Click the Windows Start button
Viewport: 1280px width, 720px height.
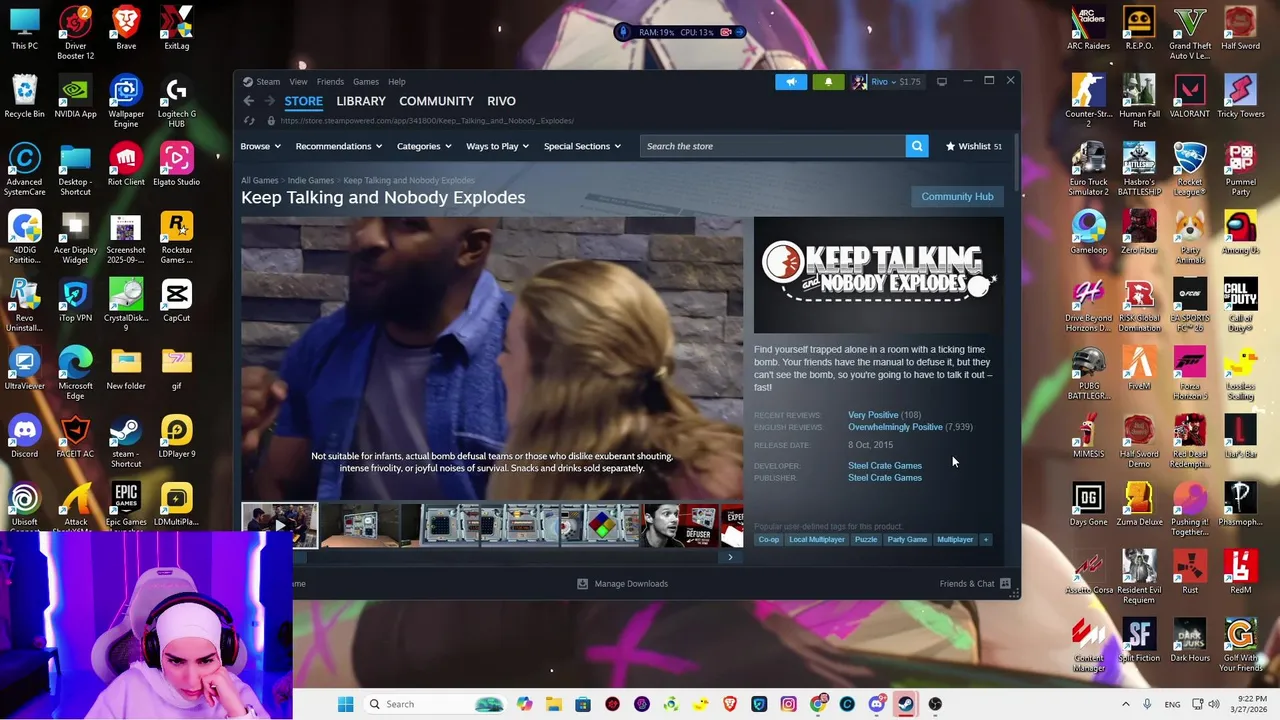coord(345,704)
